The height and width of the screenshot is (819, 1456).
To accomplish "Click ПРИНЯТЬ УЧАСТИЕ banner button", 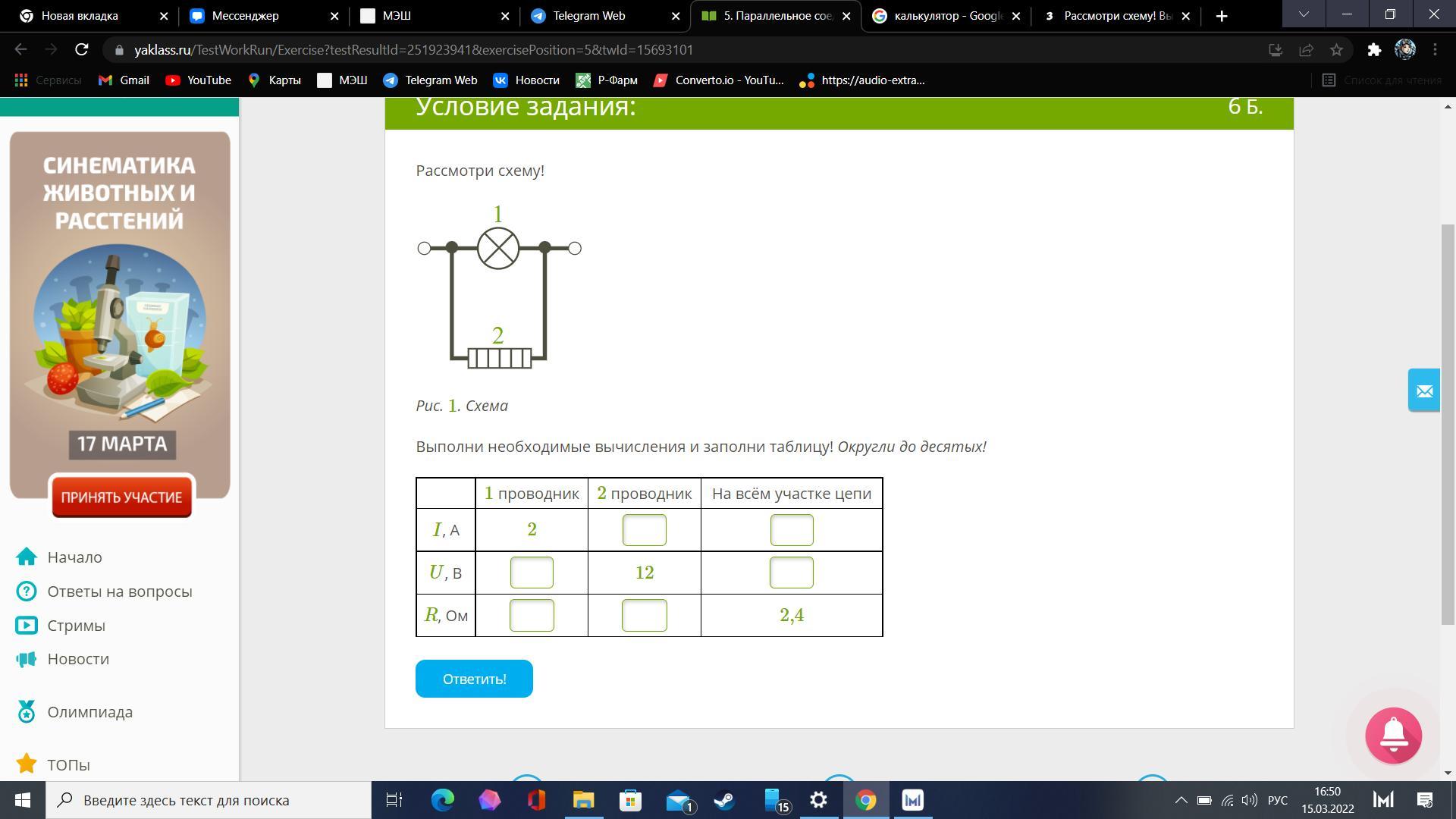I will tap(121, 497).
